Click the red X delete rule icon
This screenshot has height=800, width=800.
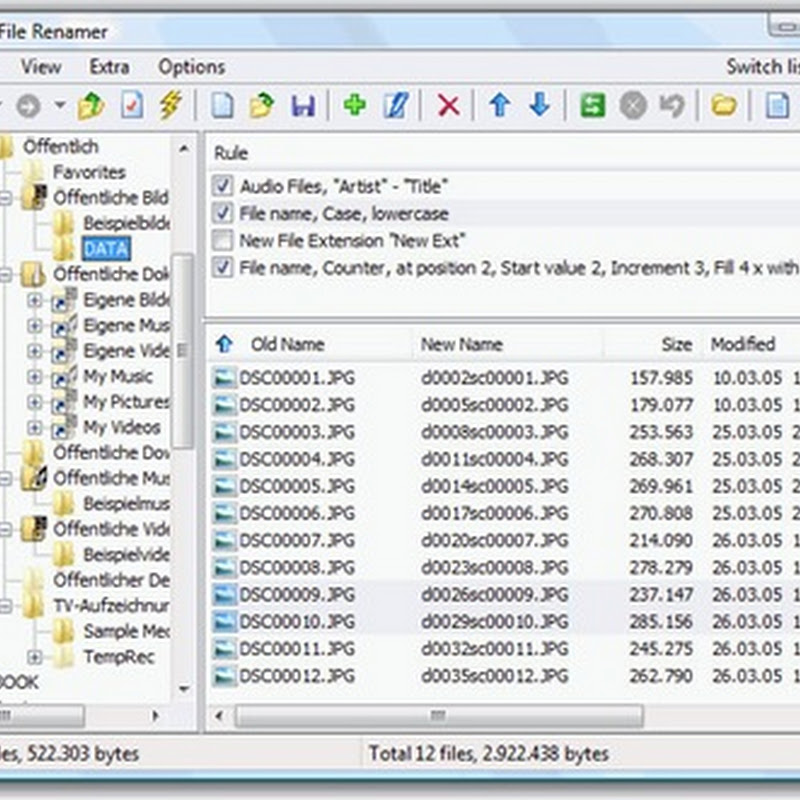click(x=448, y=105)
